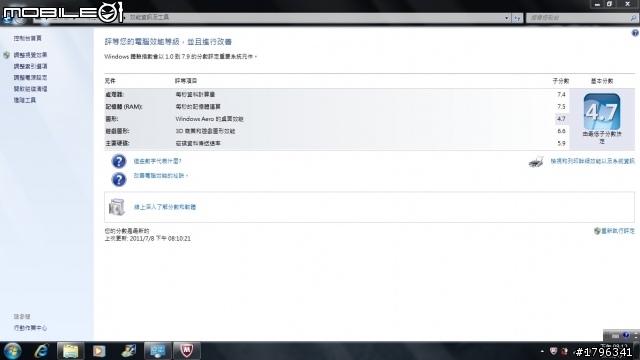Show hidden tray icons arrow

click(x=542, y=351)
